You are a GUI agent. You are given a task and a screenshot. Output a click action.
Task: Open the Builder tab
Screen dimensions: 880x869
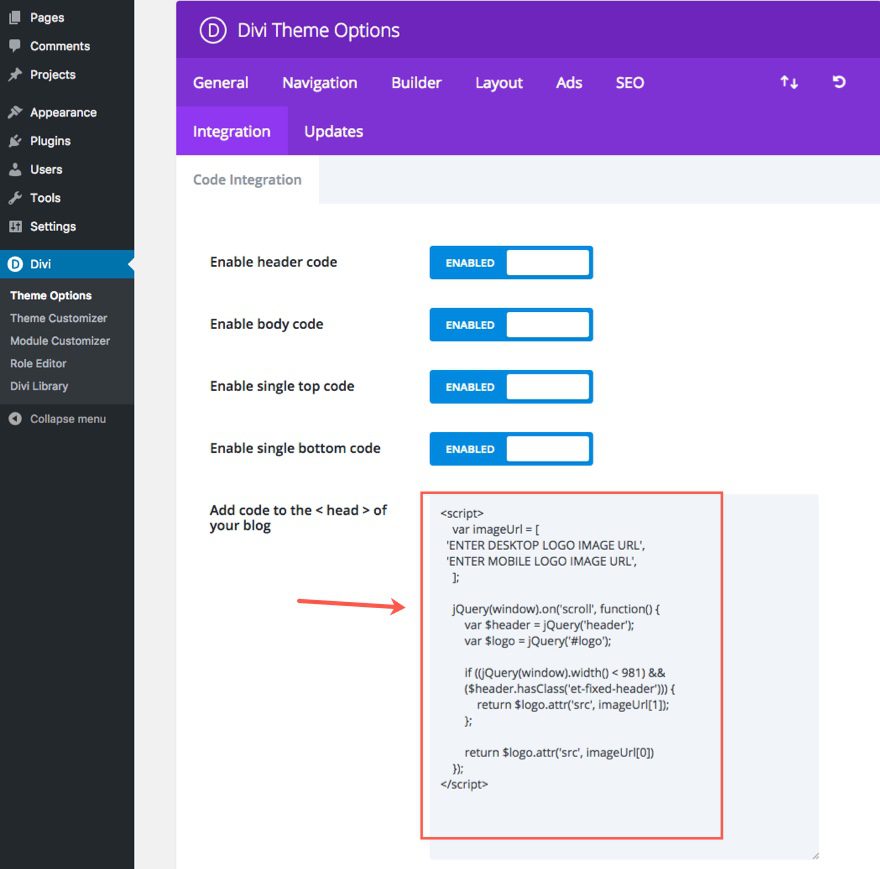pyautogui.click(x=416, y=83)
